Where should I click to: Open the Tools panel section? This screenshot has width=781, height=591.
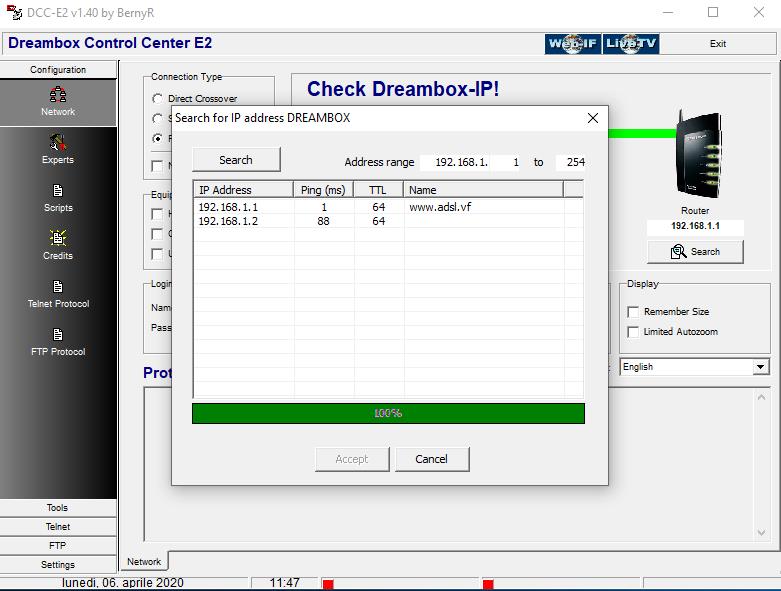pos(58,508)
